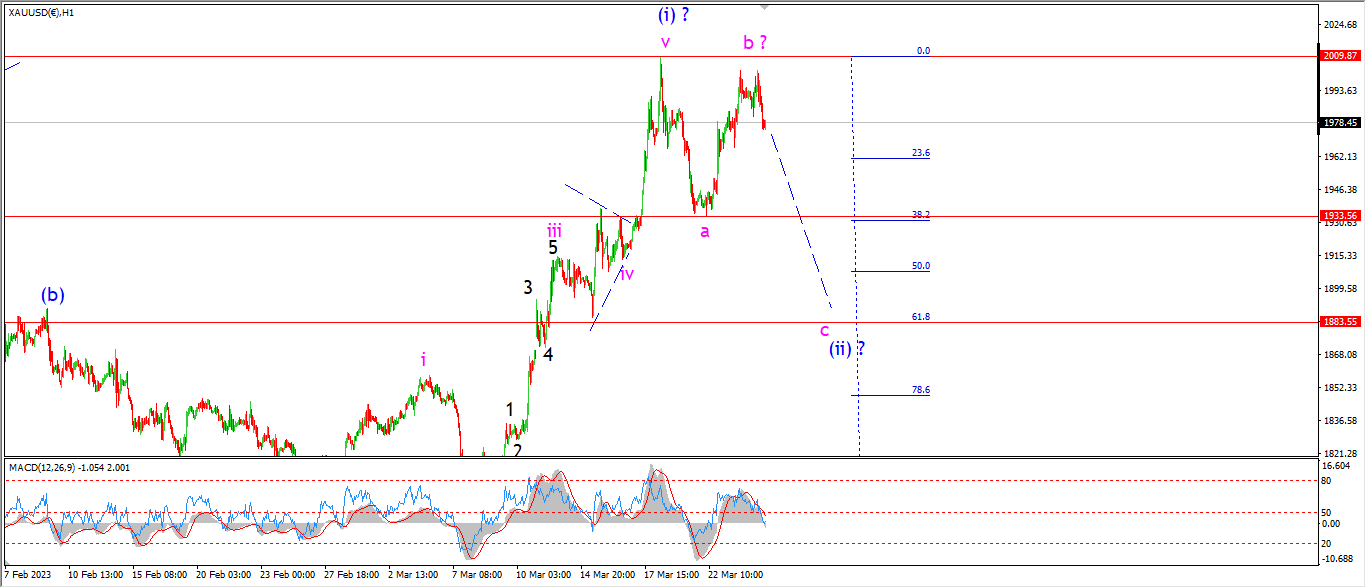
Task: Select the vertical dotted Fibonacci anchor line
Action: tap(855, 255)
